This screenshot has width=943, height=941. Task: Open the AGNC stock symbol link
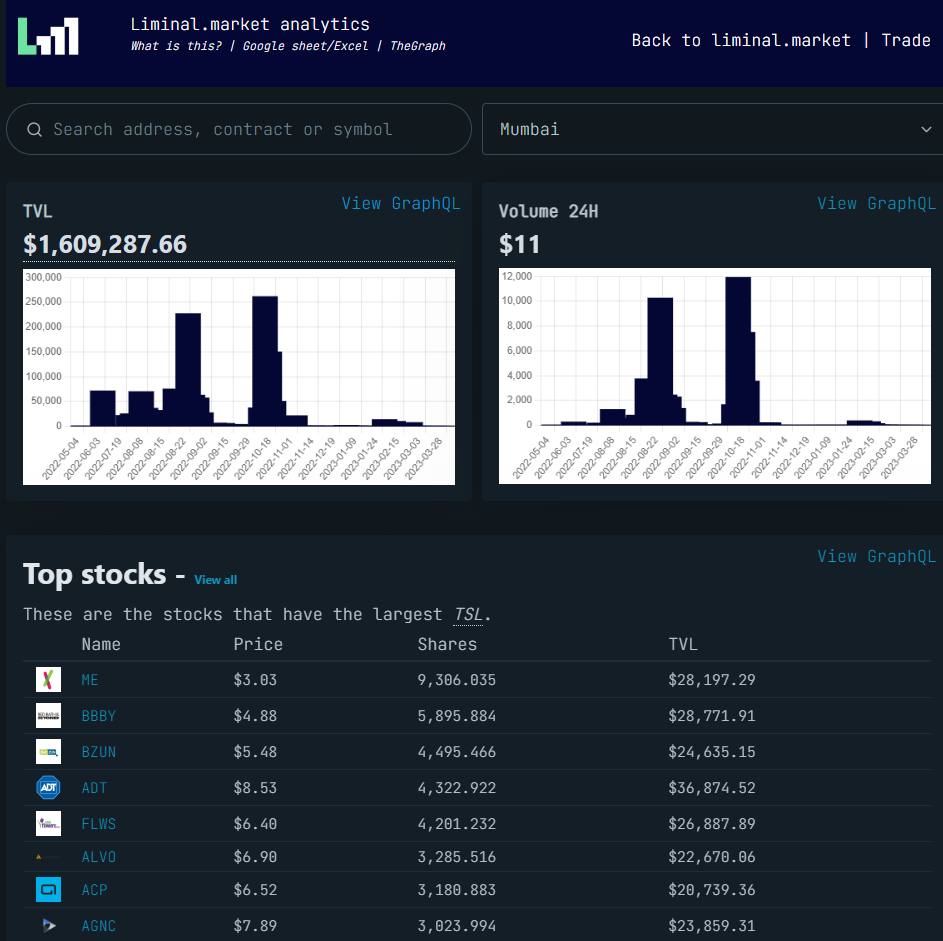[99, 926]
